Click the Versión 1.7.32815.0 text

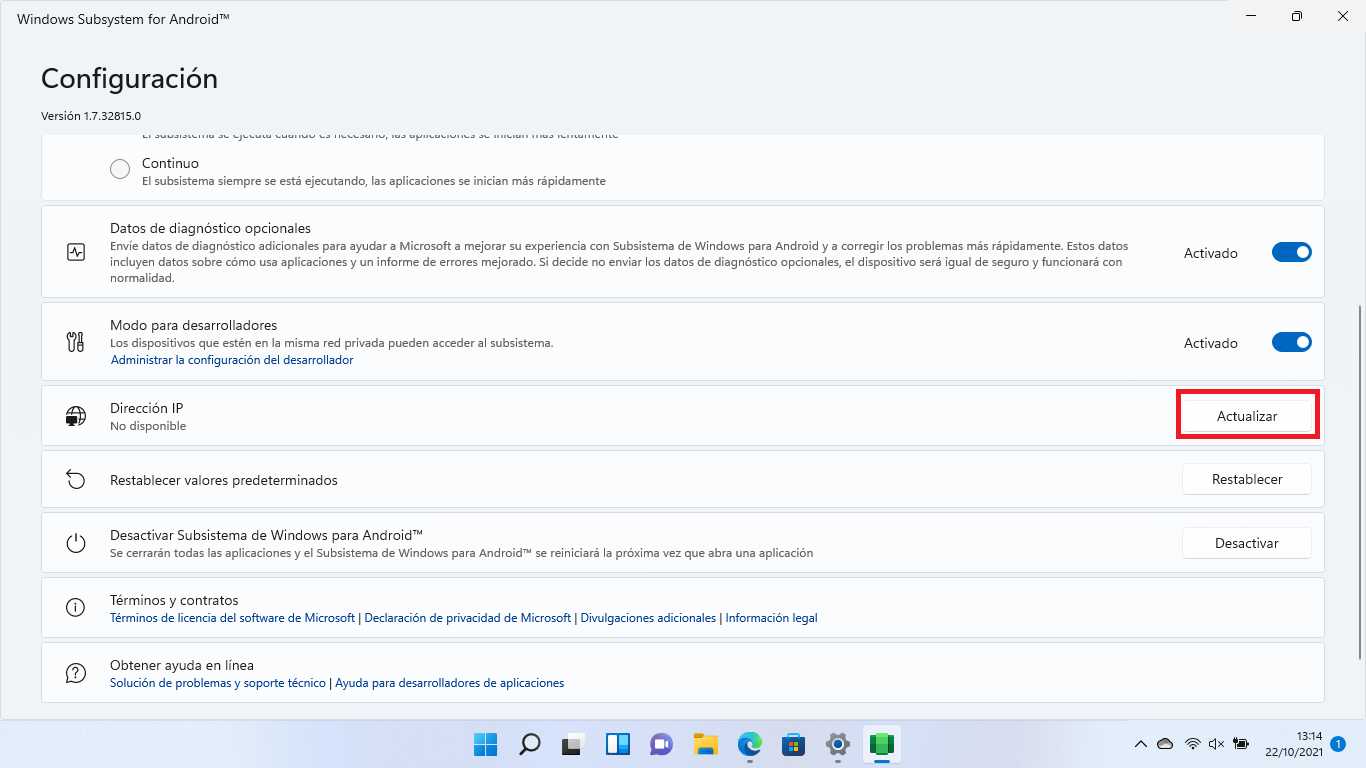tap(91, 116)
